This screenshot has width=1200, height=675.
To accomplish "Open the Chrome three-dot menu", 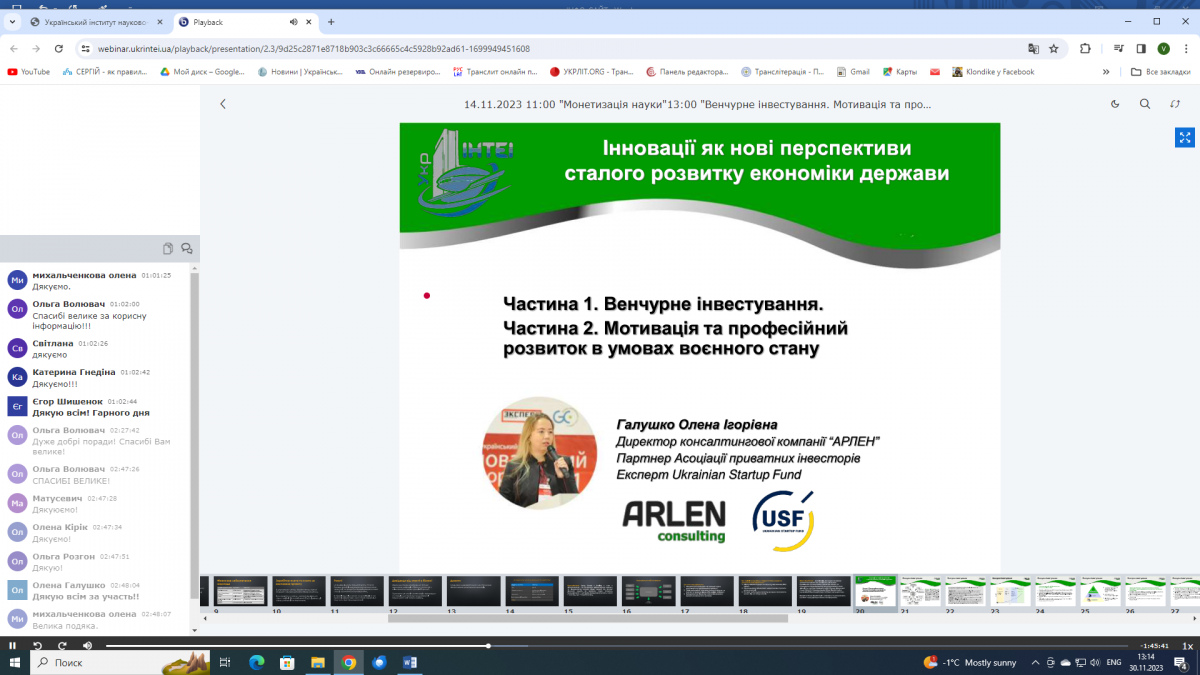I will 1186,48.
